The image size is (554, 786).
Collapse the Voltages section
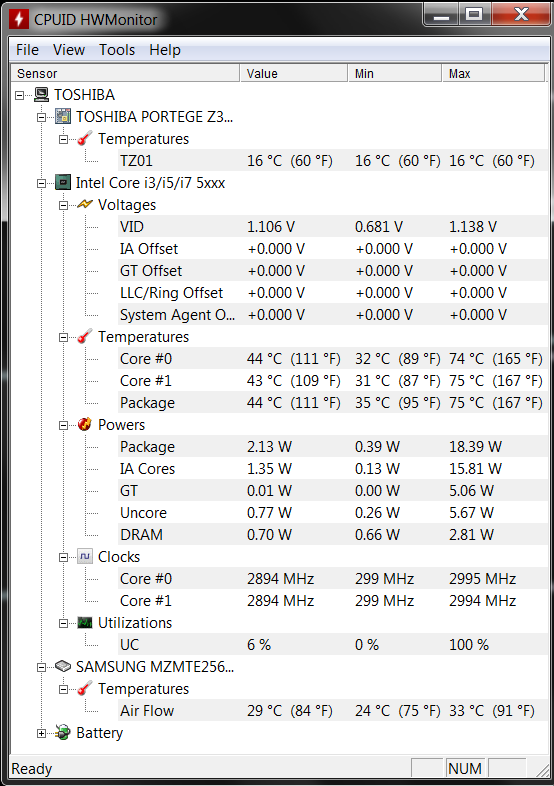(x=63, y=205)
